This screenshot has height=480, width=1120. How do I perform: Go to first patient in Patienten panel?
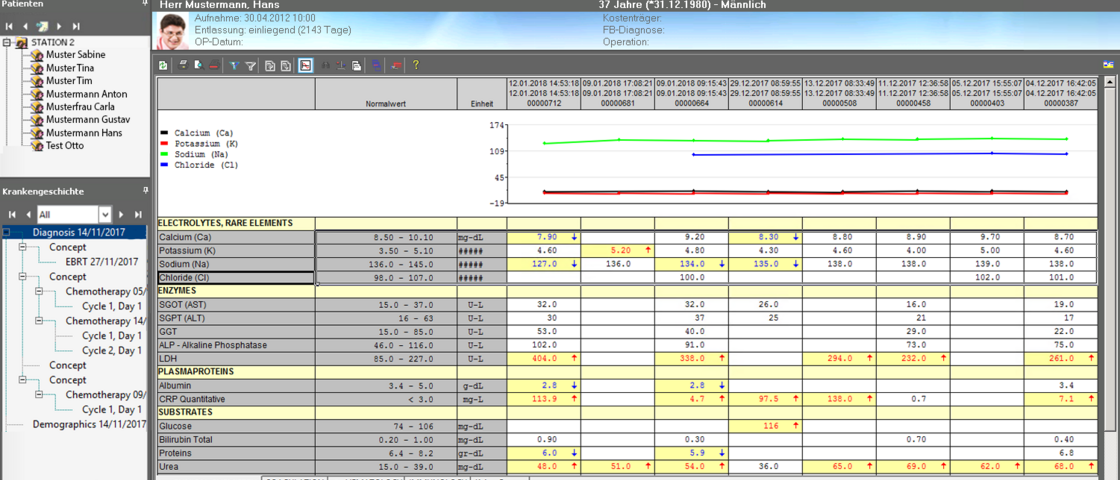[10, 26]
